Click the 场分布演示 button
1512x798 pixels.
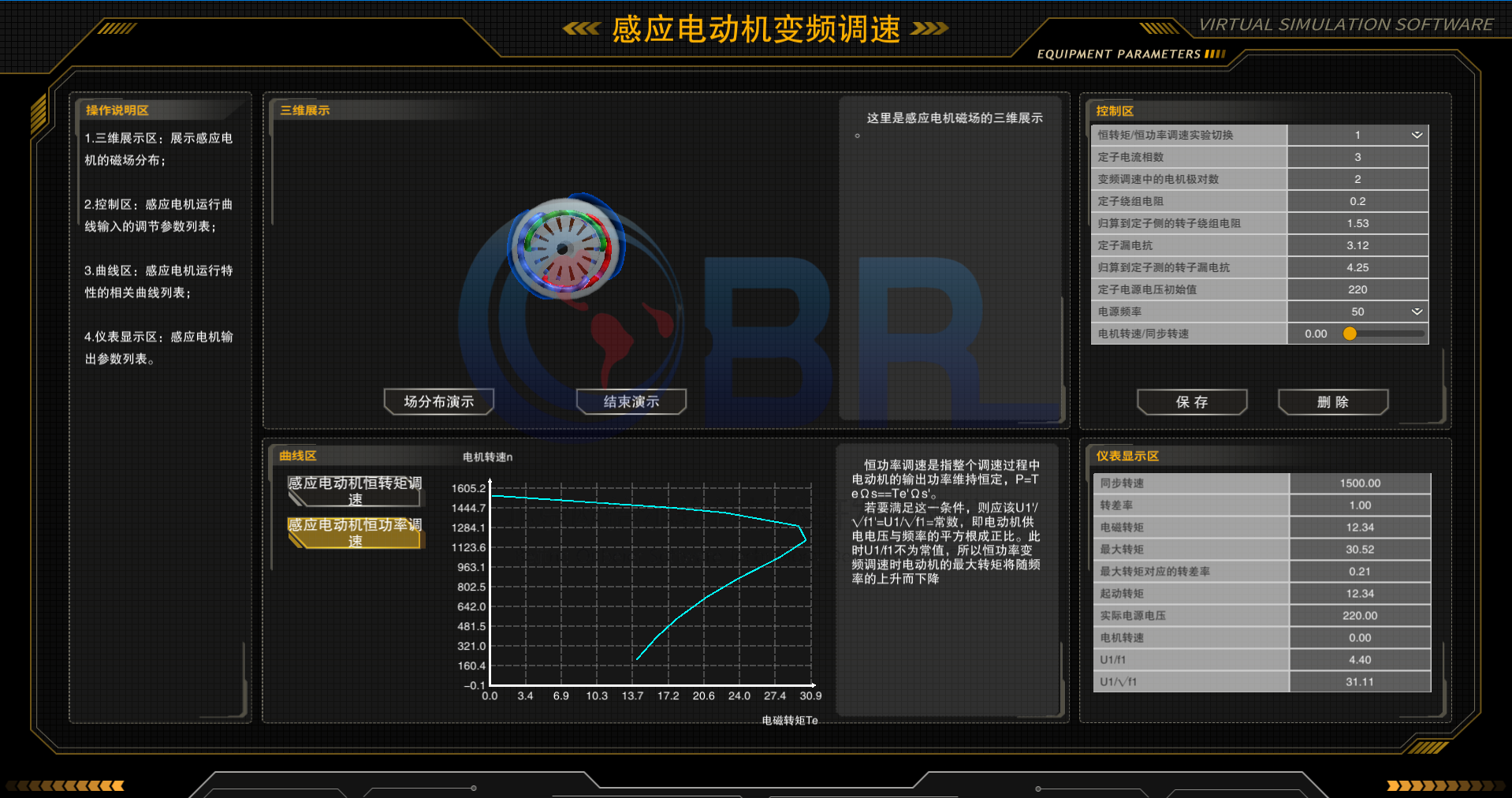pos(439,401)
